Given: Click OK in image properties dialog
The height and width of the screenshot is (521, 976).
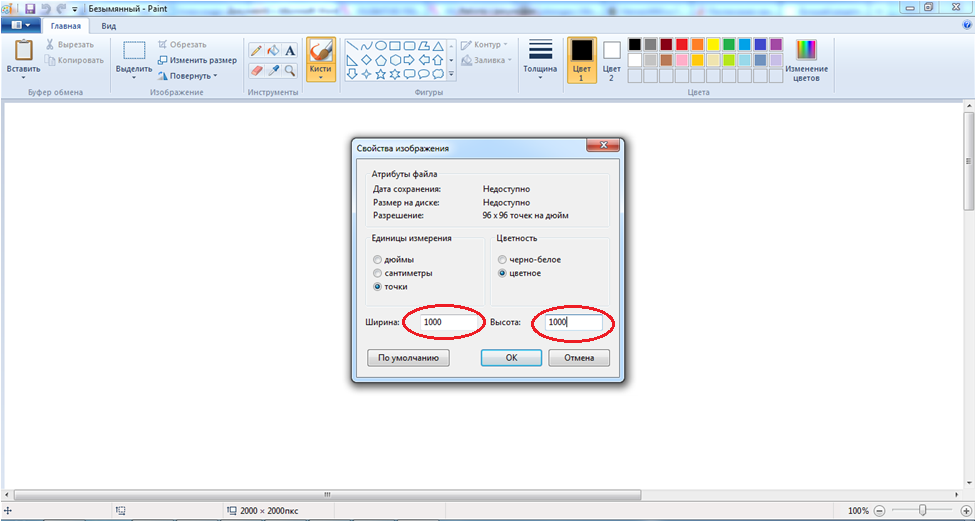Looking at the screenshot, I should click(x=511, y=358).
